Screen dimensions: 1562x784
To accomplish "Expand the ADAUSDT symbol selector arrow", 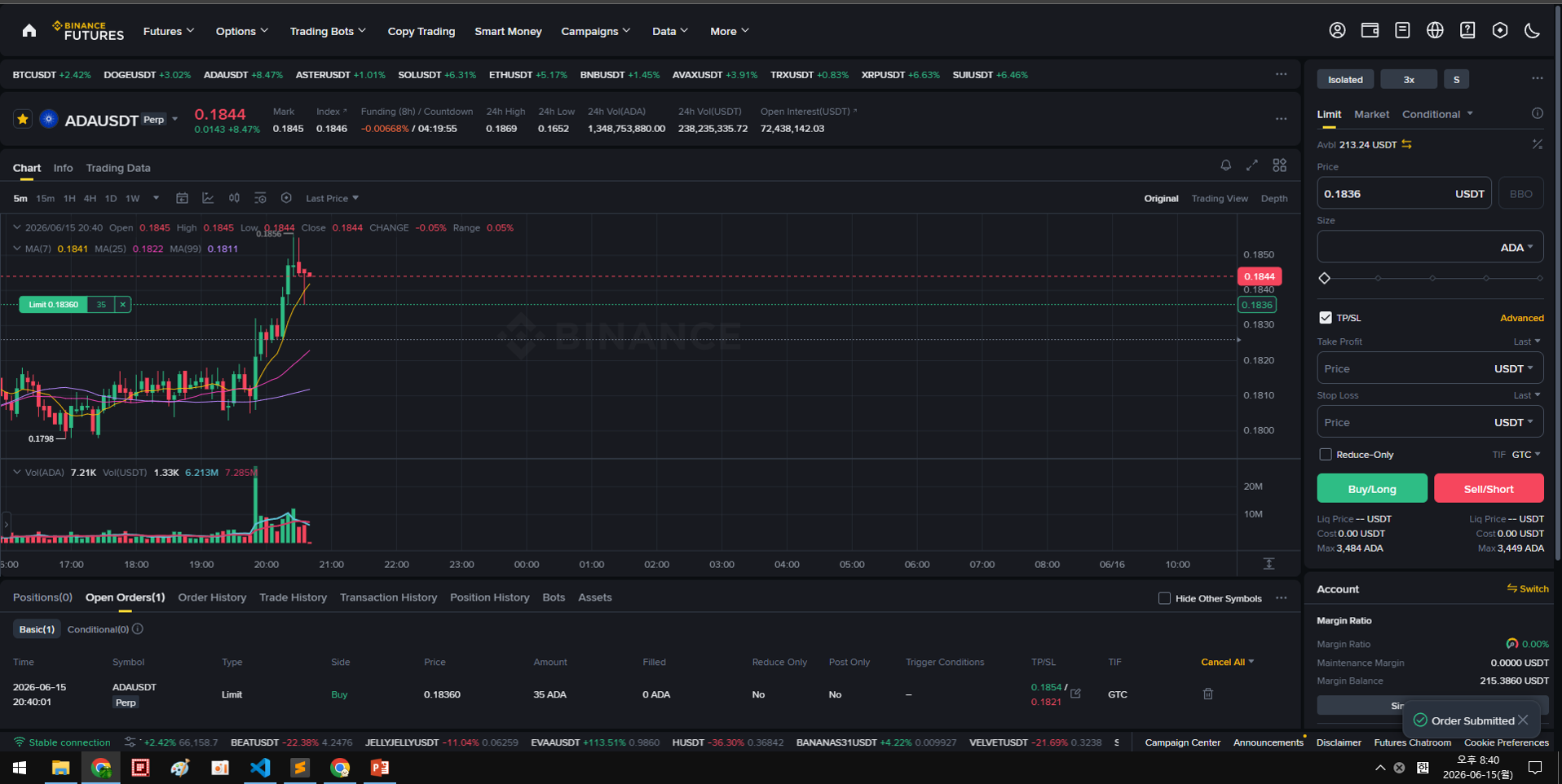I will [x=175, y=119].
